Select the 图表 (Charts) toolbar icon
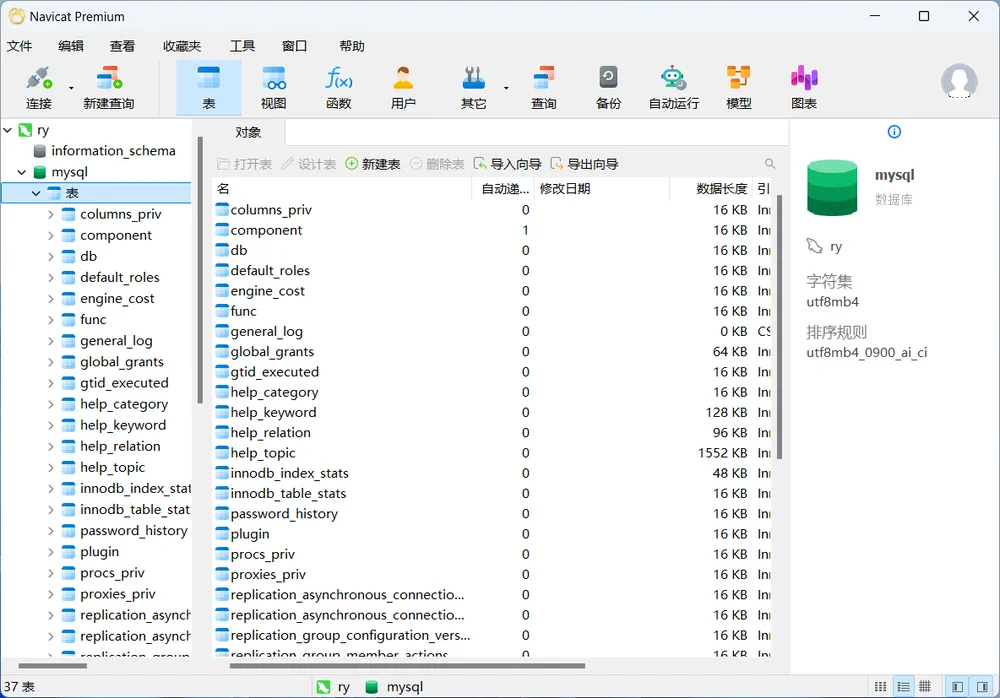Image resolution: width=1000 pixels, height=698 pixels. (x=803, y=85)
